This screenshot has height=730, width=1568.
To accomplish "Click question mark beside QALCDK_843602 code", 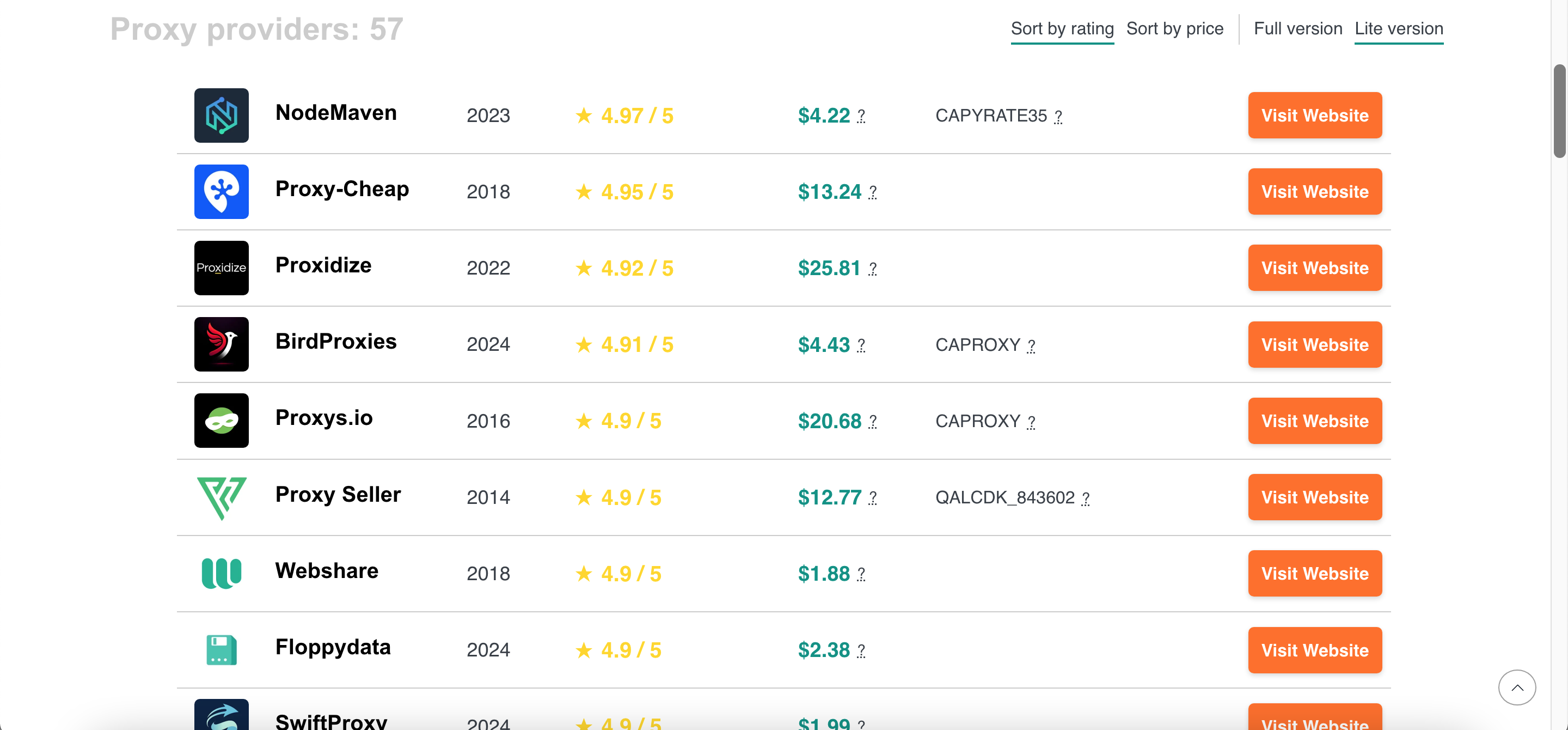I will click(x=1085, y=498).
